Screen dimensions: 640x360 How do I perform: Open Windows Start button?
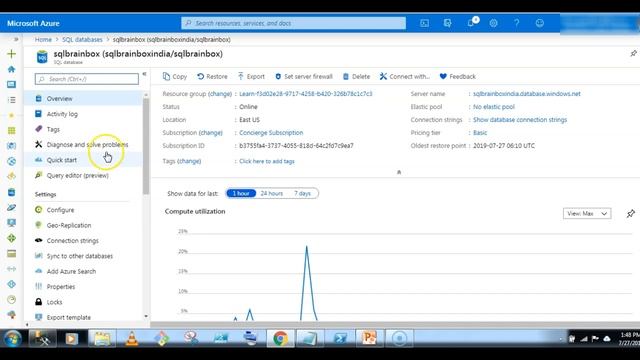coord(12,338)
